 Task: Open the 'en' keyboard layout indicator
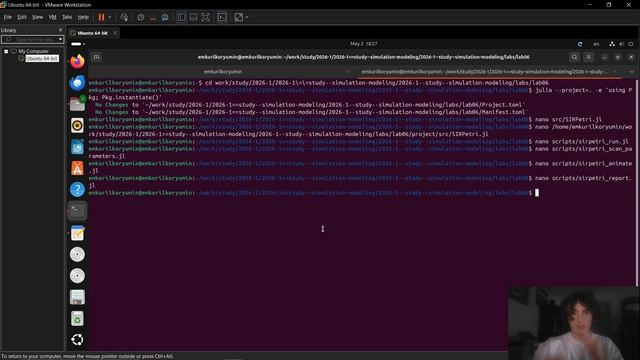(596, 44)
